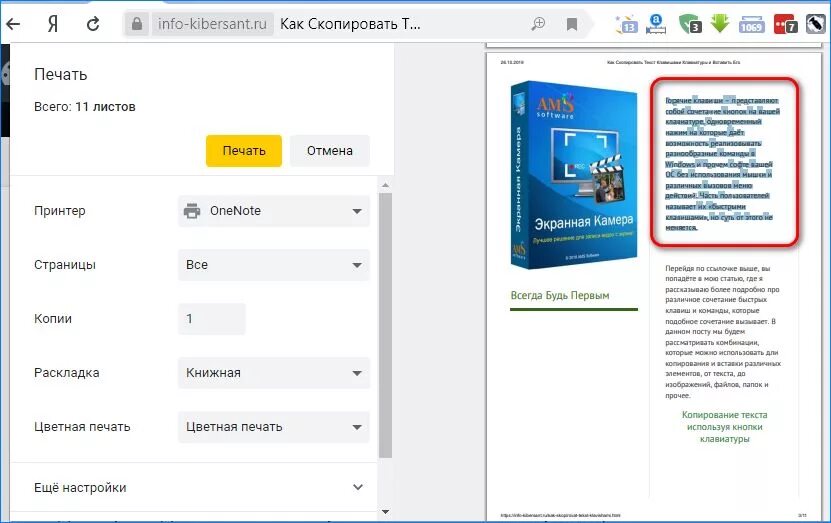Click the preview page header title text
This screenshot has height=523, width=831.
coord(673,63)
